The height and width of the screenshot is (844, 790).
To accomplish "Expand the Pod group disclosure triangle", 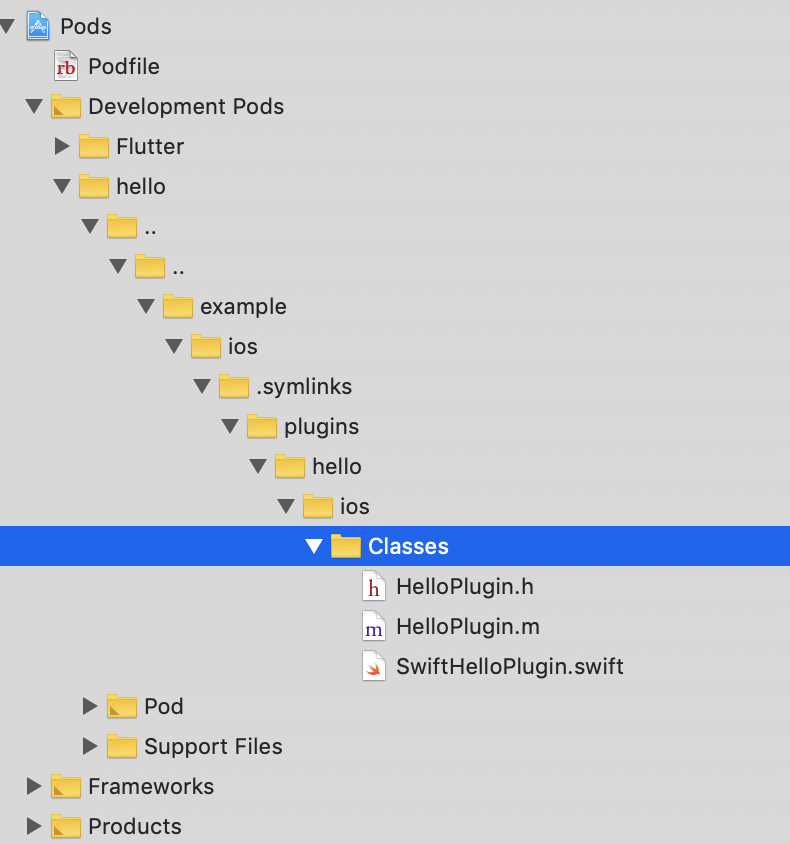I will [x=90, y=706].
